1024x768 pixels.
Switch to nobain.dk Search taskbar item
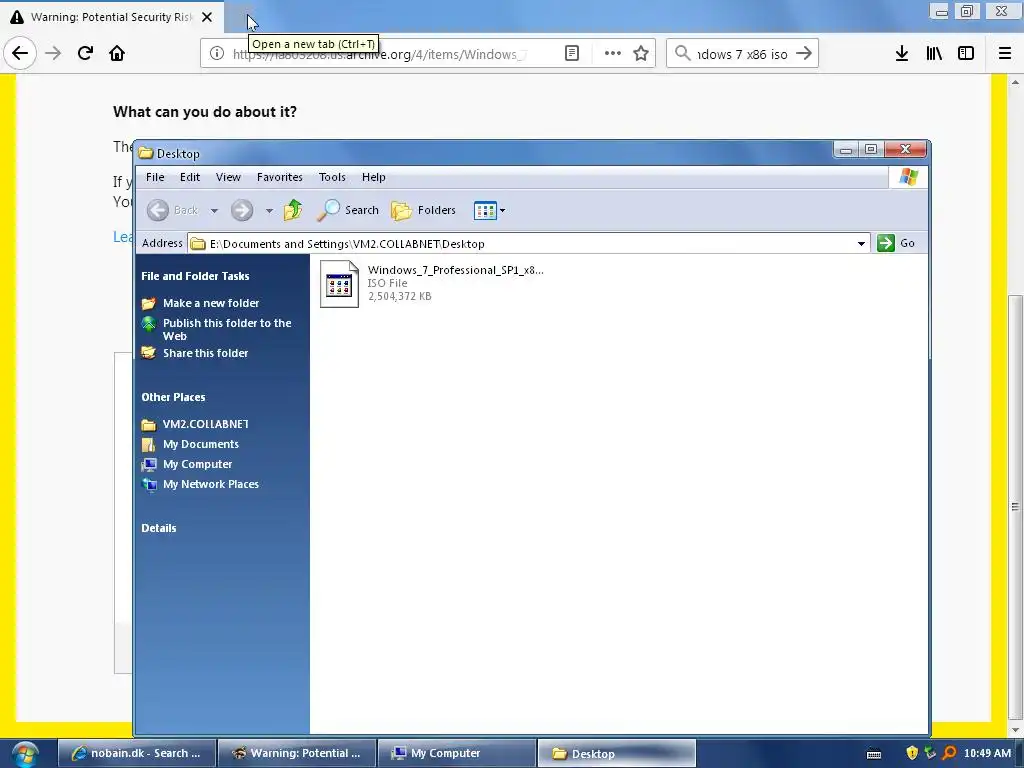pos(136,753)
